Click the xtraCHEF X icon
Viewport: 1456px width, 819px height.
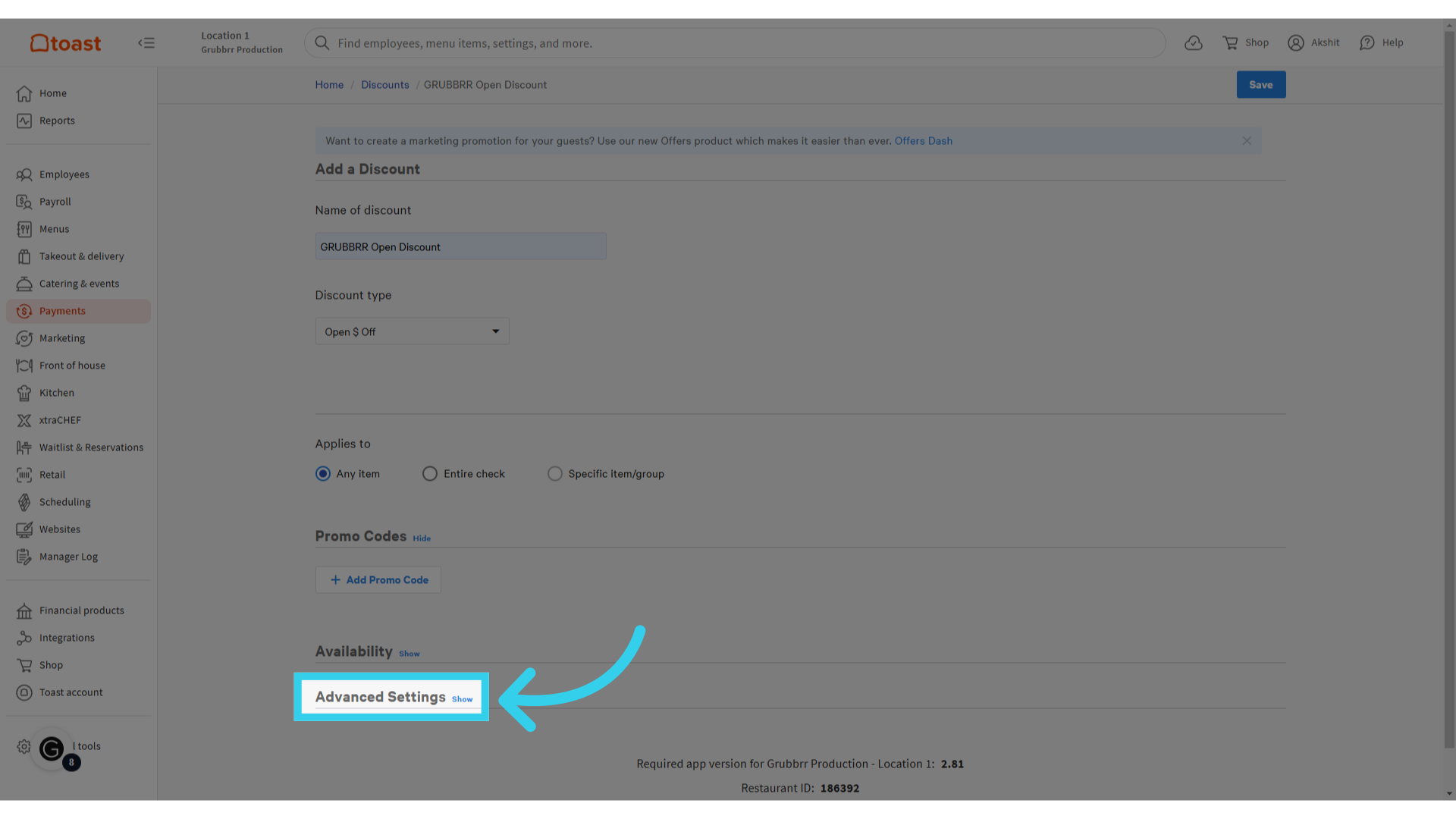[24, 420]
